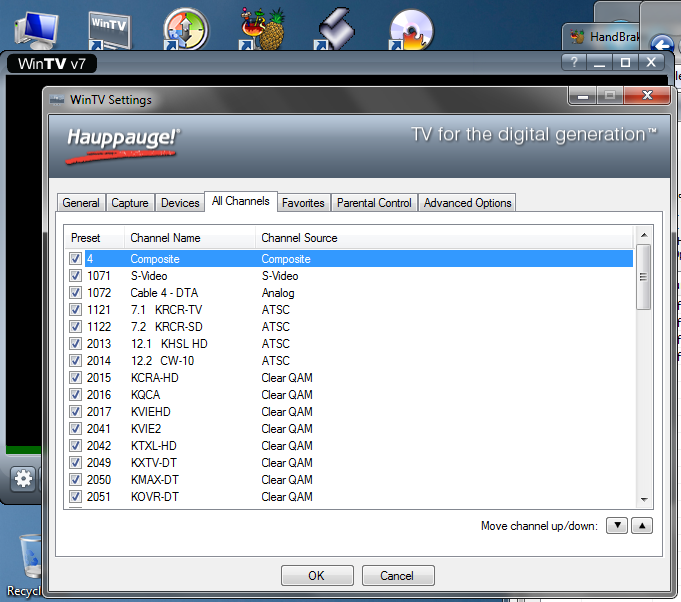Sort by the Channel Source column header
This screenshot has width=681, height=602.
445,238
